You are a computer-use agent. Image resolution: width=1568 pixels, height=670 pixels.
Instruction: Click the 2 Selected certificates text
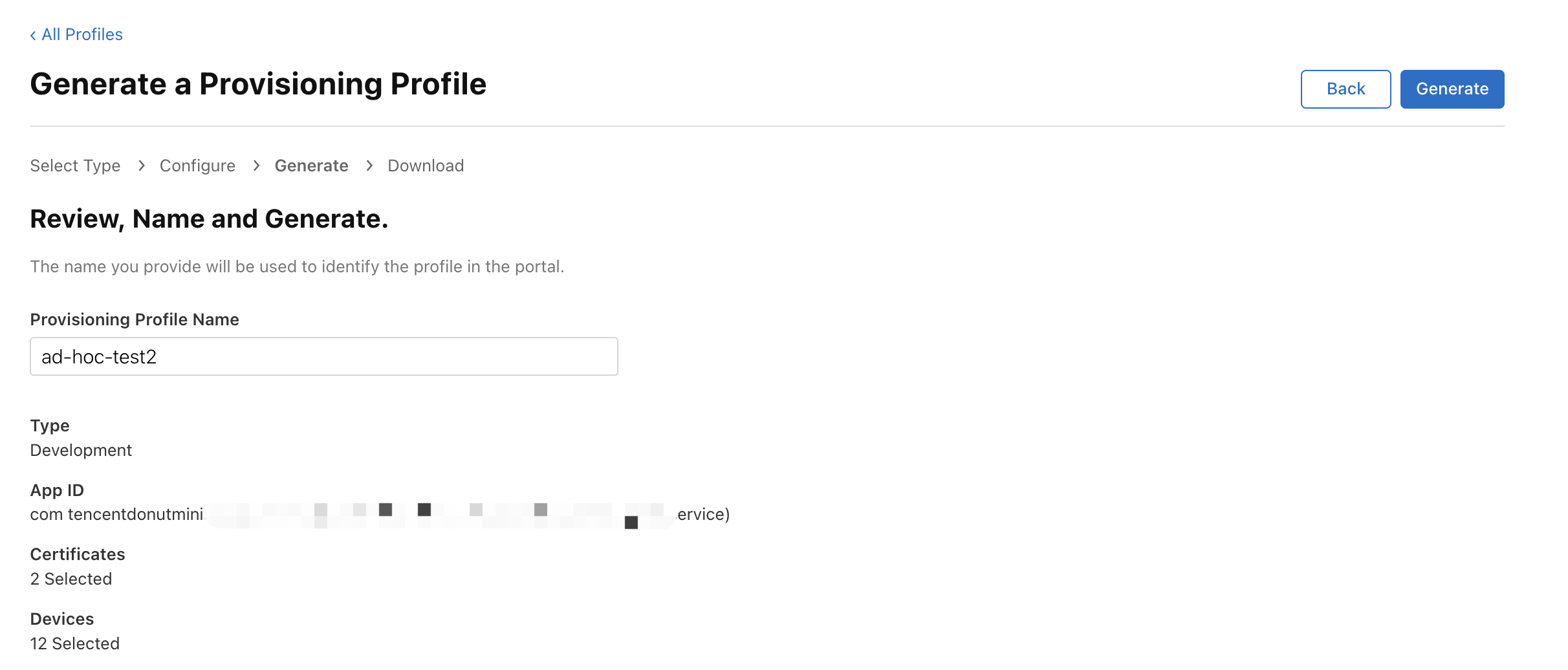pos(71,579)
